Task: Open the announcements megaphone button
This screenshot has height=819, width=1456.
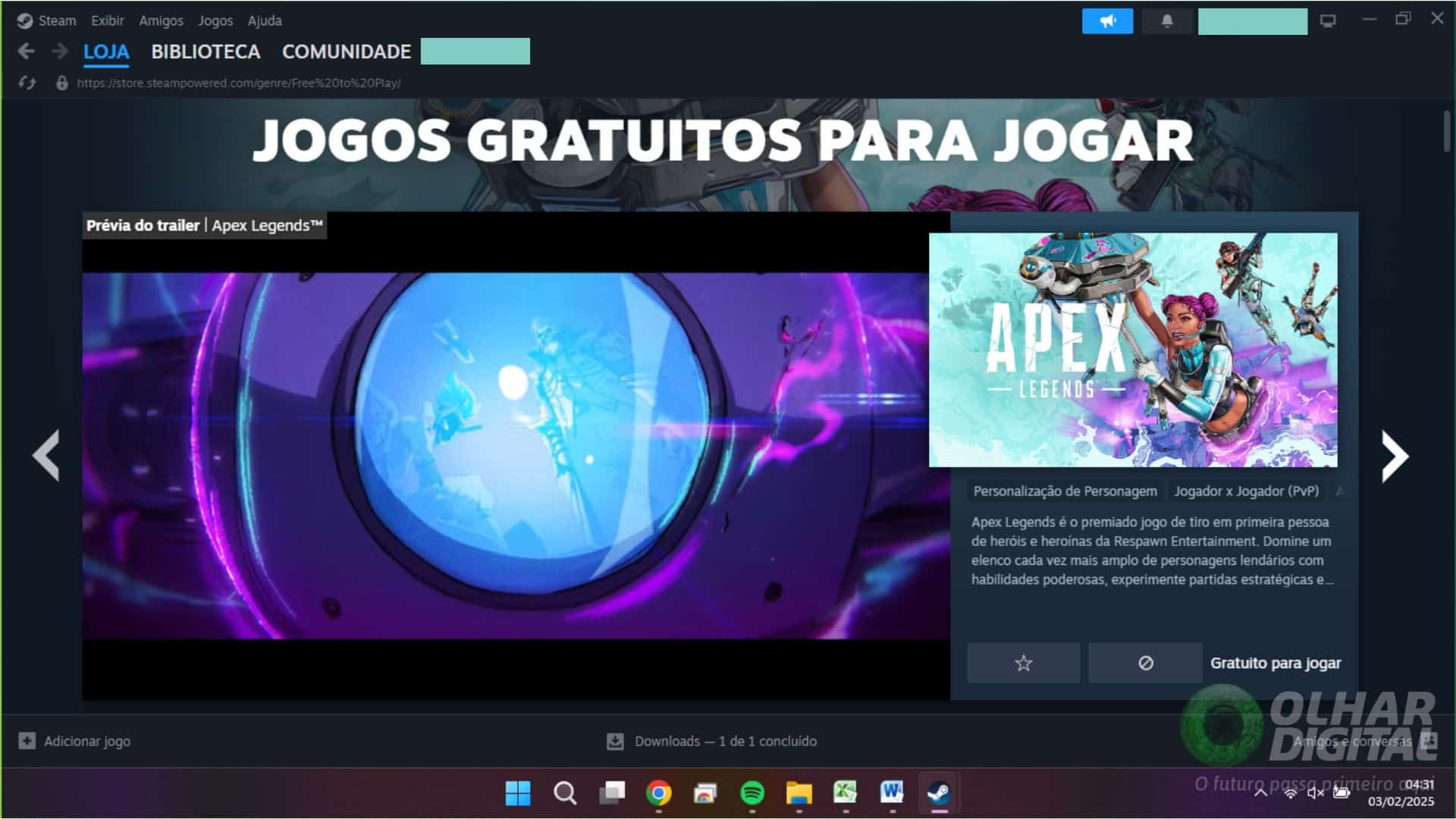Action: (1107, 21)
